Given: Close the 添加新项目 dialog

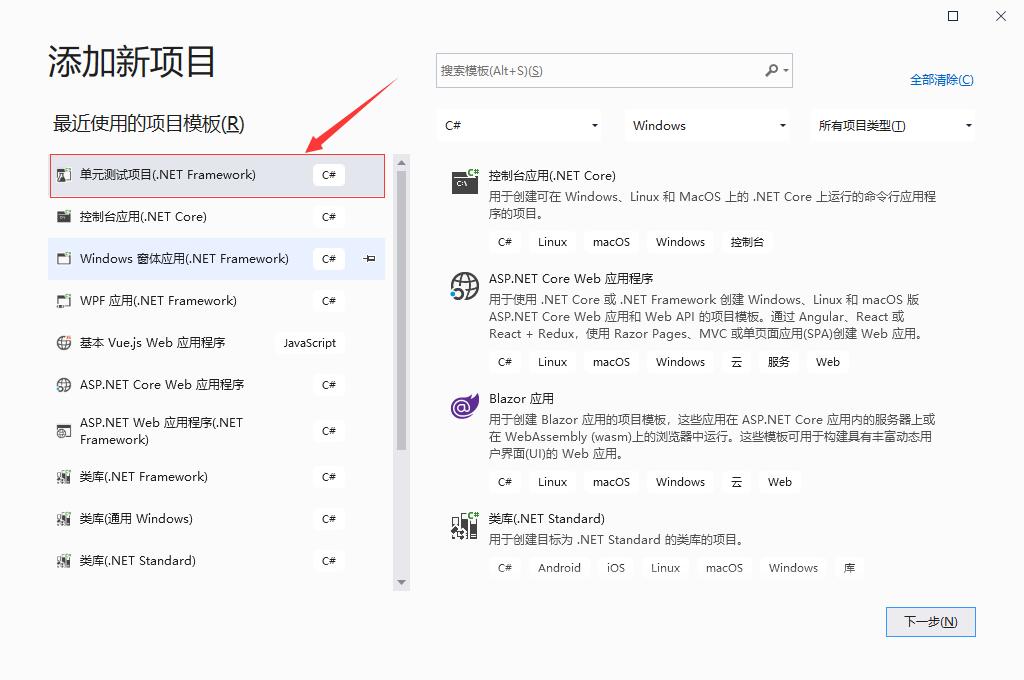Looking at the screenshot, I should coord(1000,16).
